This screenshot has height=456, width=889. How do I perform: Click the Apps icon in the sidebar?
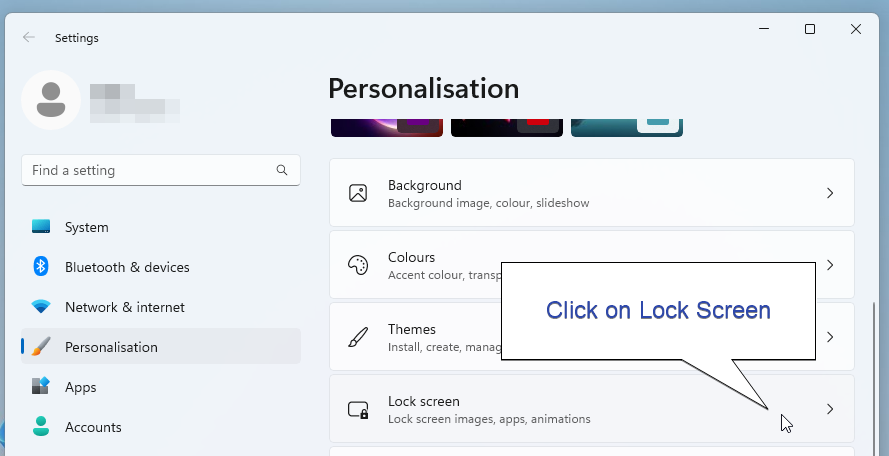point(41,386)
